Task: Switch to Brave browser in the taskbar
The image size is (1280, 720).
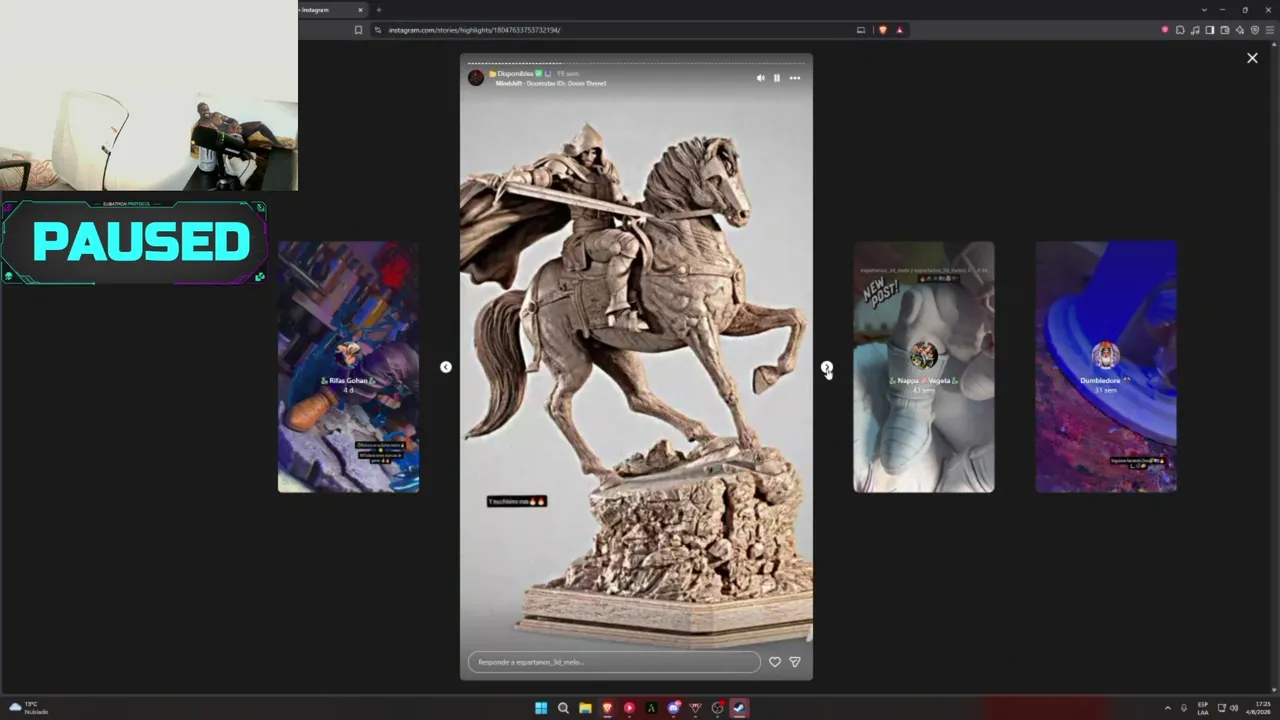Action: (607, 708)
